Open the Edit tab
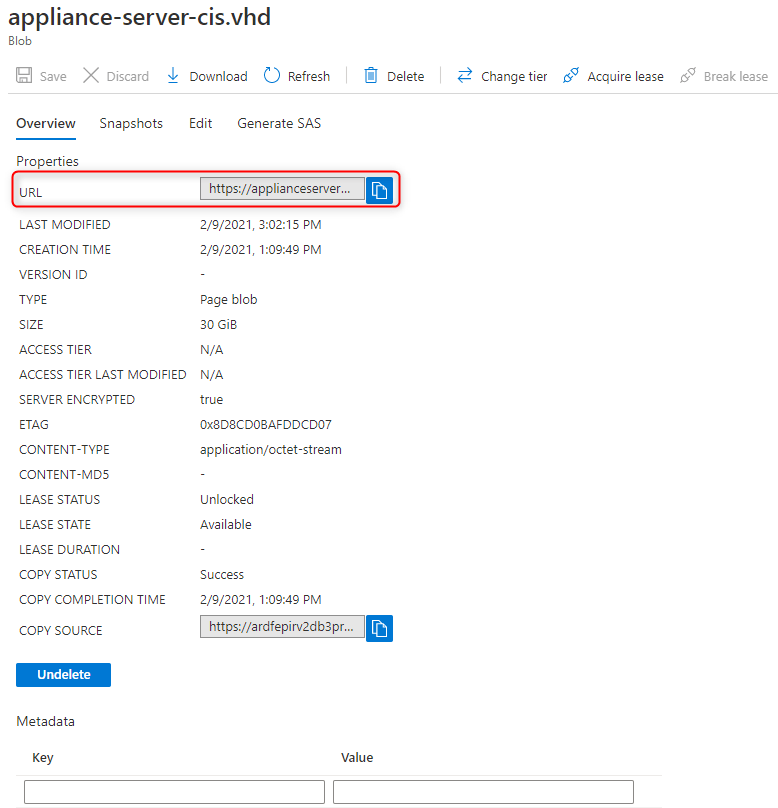Viewport: 778px width, 808px height. coord(200,123)
